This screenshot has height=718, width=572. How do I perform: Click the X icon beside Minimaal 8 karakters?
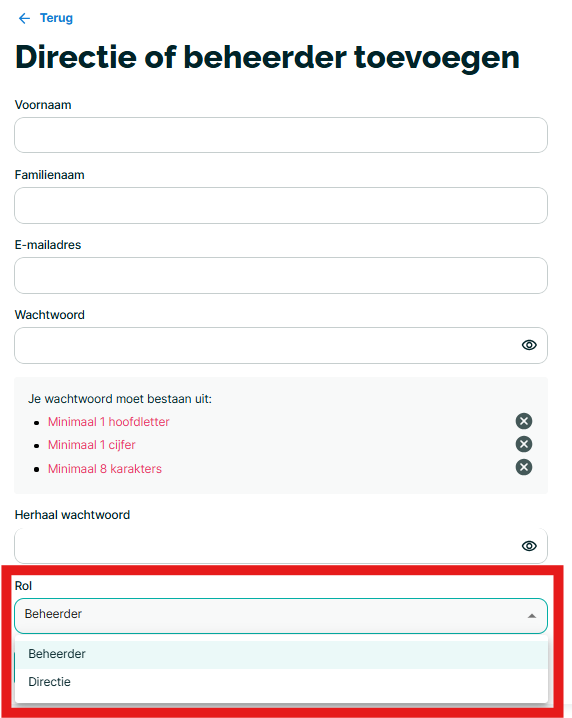524,468
